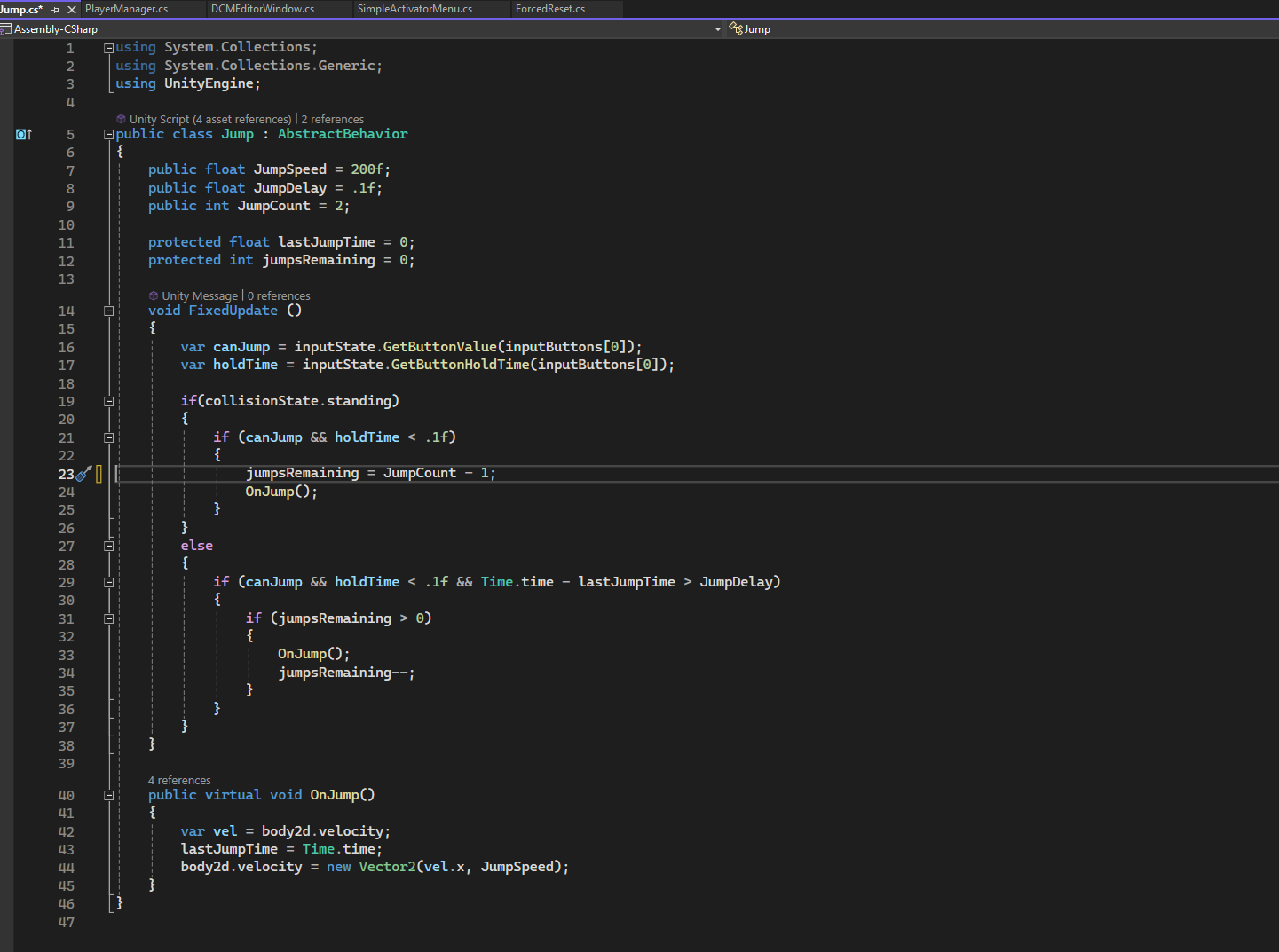This screenshot has width=1279, height=952.
Task: Collapse the if block at line 29
Action: tap(108, 582)
